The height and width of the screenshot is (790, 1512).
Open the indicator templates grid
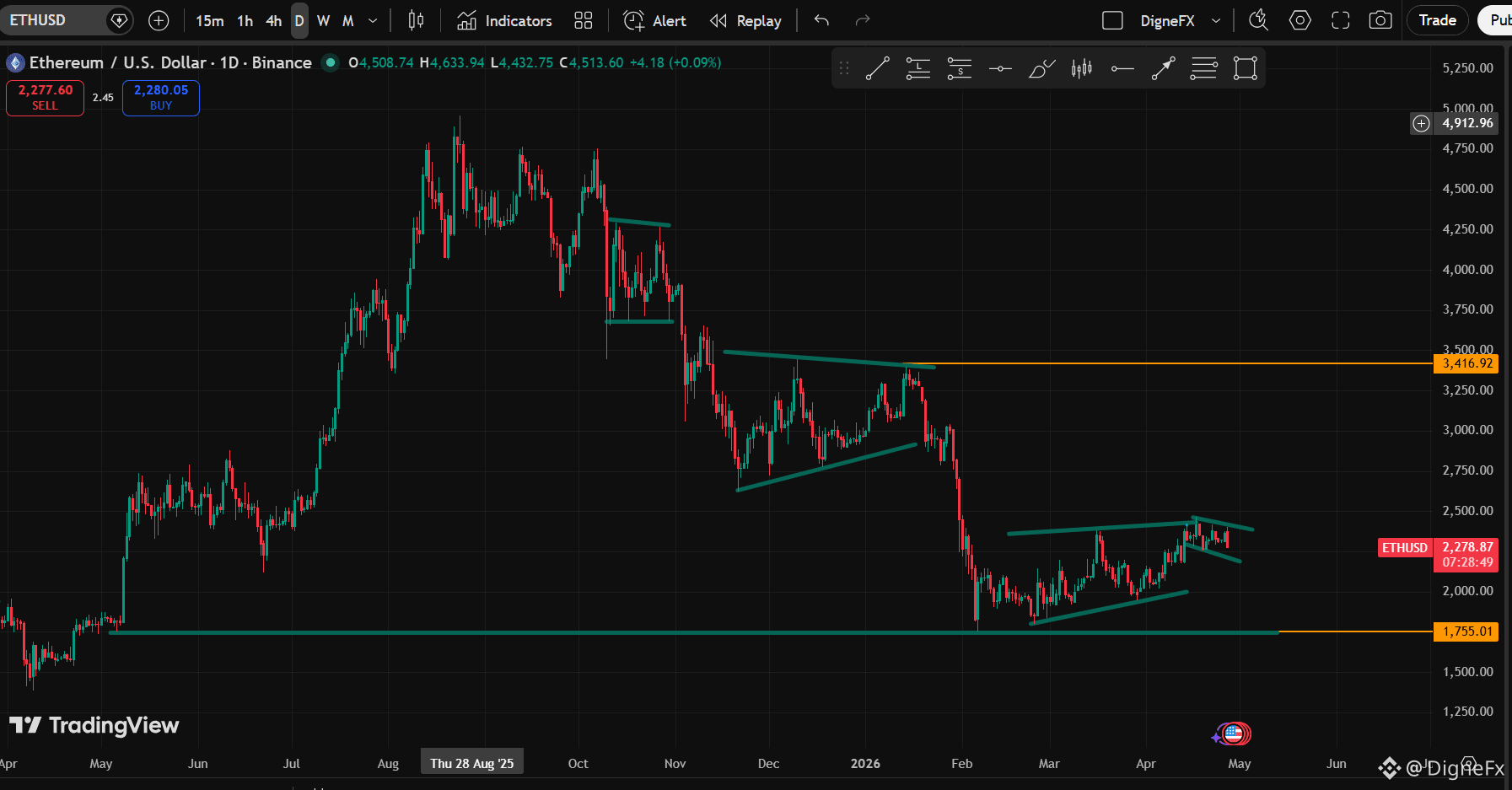tap(584, 20)
